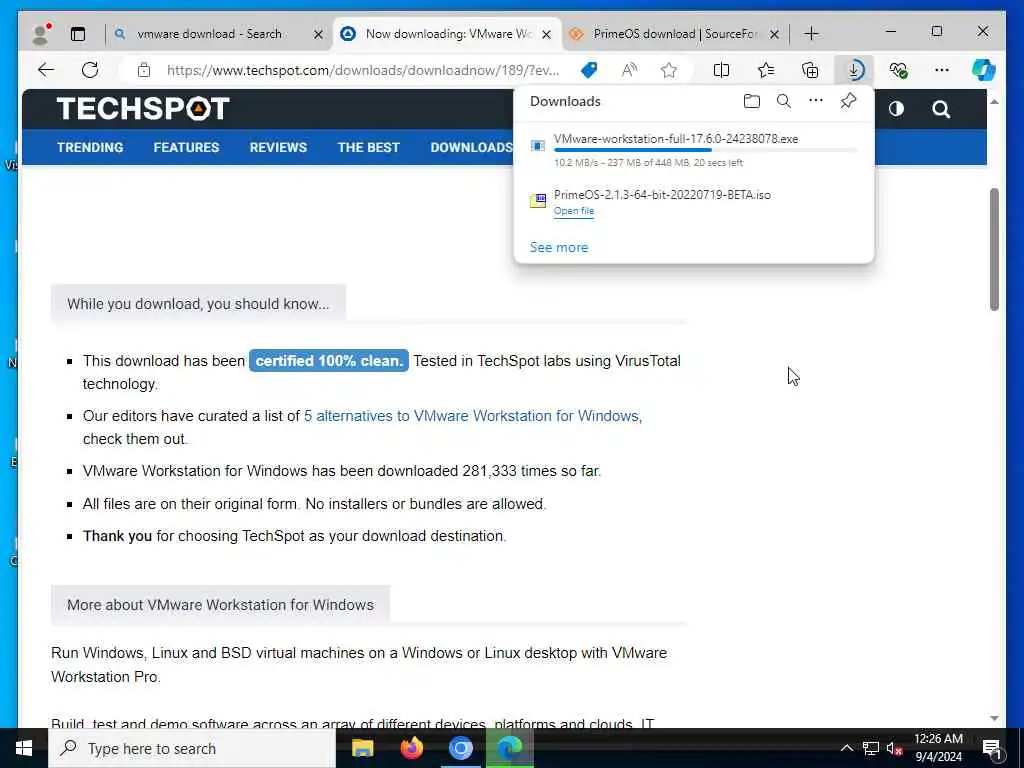Open downloads folder icon in Downloads panel
The width and height of the screenshot is (1024, 768).
point(752,101)
